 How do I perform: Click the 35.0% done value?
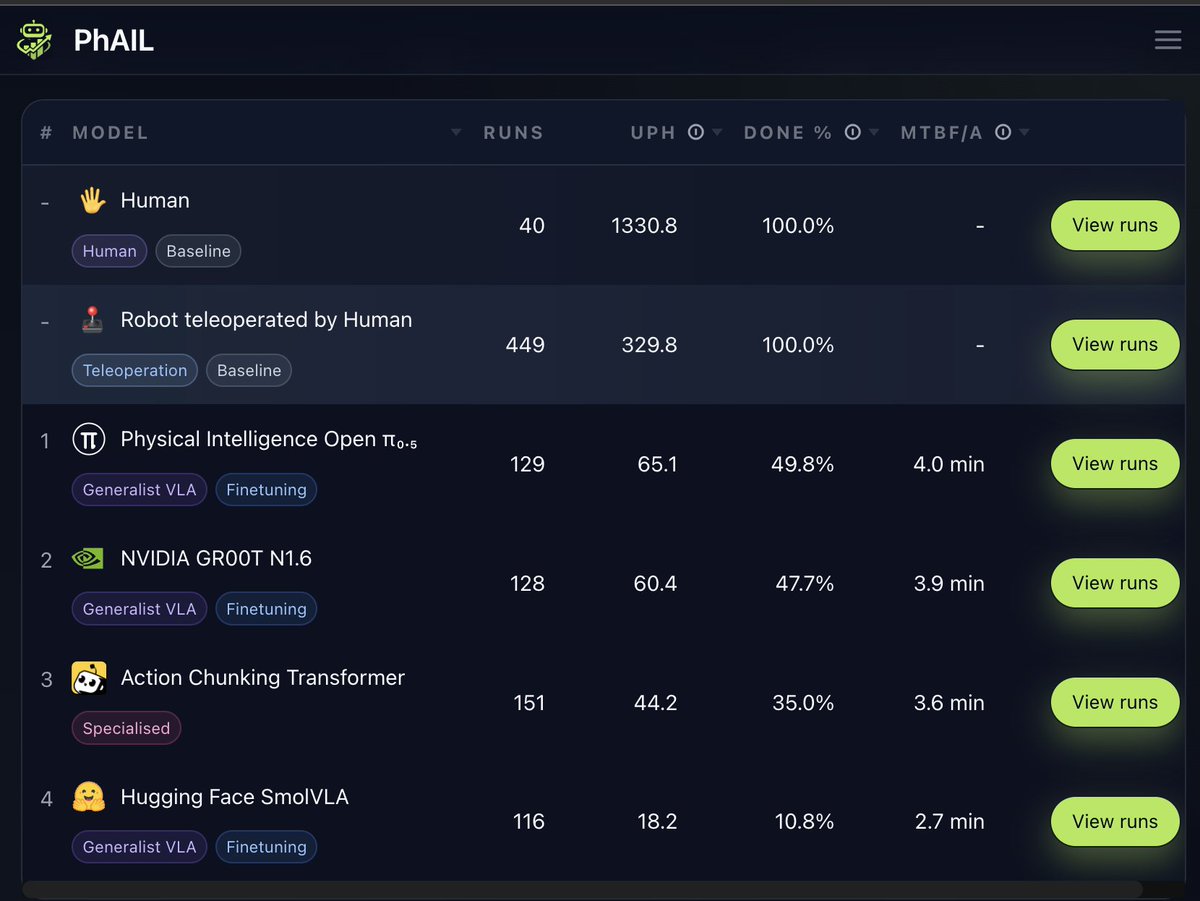pos(804,703)
